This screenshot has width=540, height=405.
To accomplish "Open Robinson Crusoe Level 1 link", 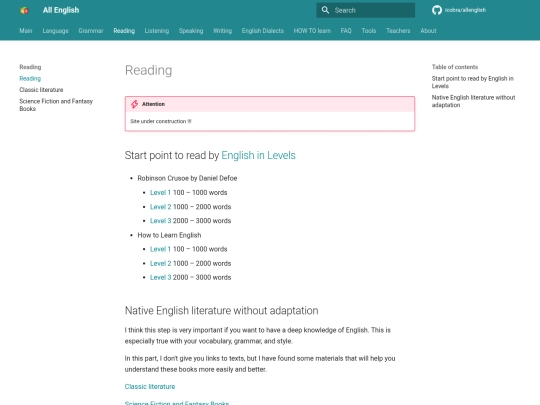I will pyautogui.click(x=160, y=193).
